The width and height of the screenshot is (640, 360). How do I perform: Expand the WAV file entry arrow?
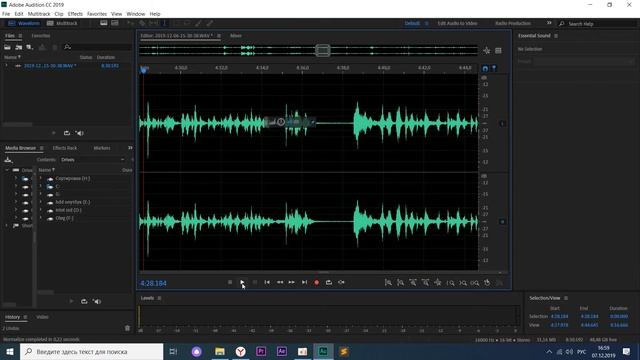(x=6, y=66)
